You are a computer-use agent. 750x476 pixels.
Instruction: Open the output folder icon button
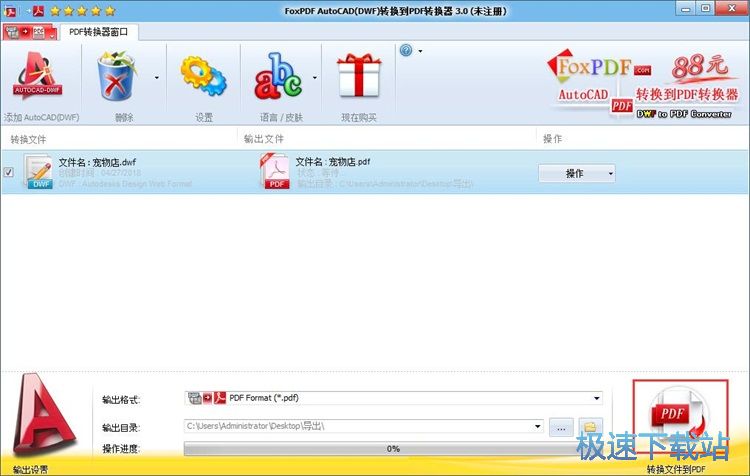click(x=590, y=426)
